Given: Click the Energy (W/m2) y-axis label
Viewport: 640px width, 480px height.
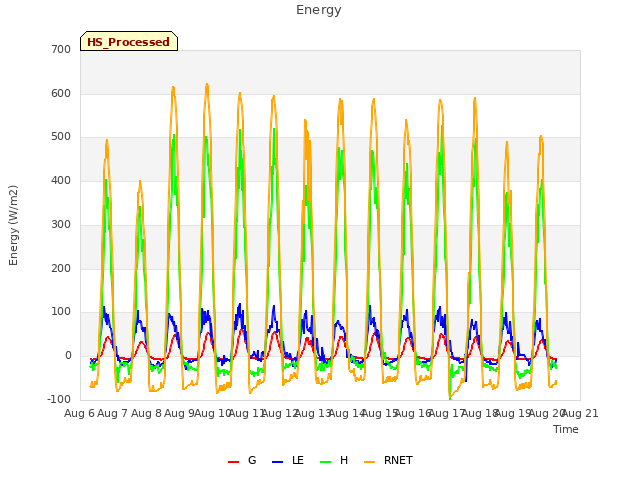Looking at the screenshot, I should [13, 225].
